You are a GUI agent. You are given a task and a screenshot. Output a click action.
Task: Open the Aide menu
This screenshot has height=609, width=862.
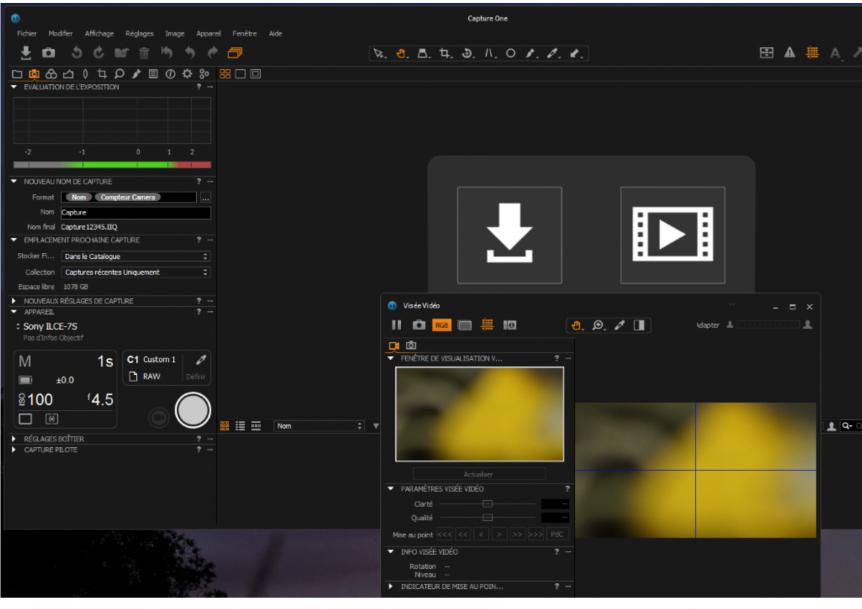point(275,34)
